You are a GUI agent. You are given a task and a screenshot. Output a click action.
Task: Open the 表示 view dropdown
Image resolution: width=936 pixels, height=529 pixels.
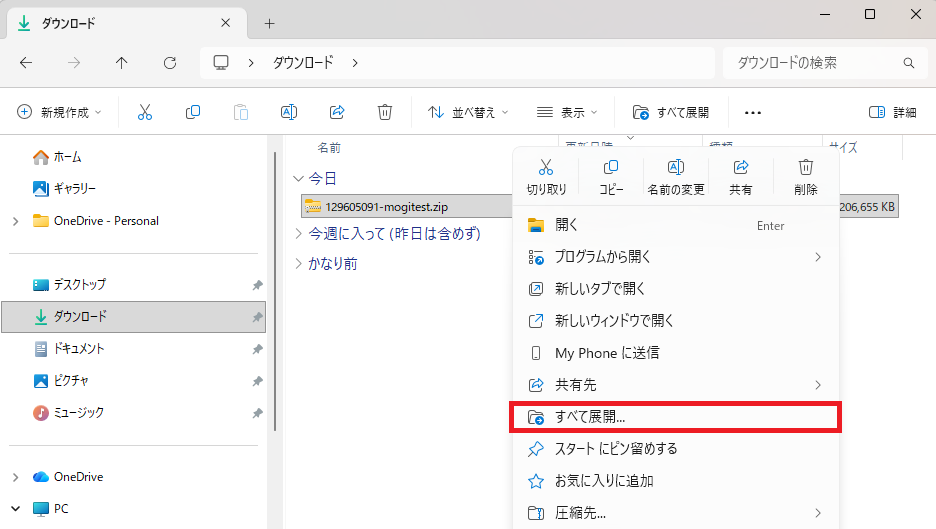(x=567, y=112)
